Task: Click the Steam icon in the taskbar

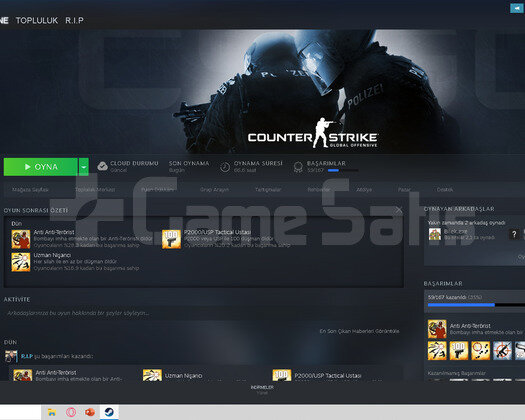Action: 109,412
